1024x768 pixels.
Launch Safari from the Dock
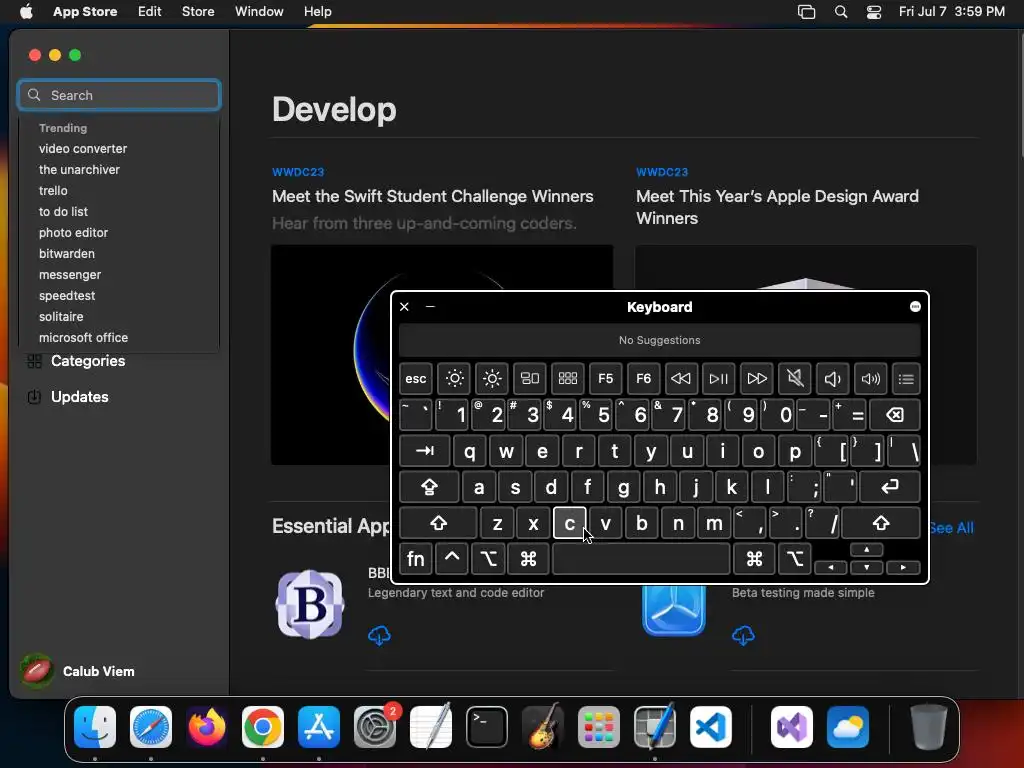coord(151,727)
